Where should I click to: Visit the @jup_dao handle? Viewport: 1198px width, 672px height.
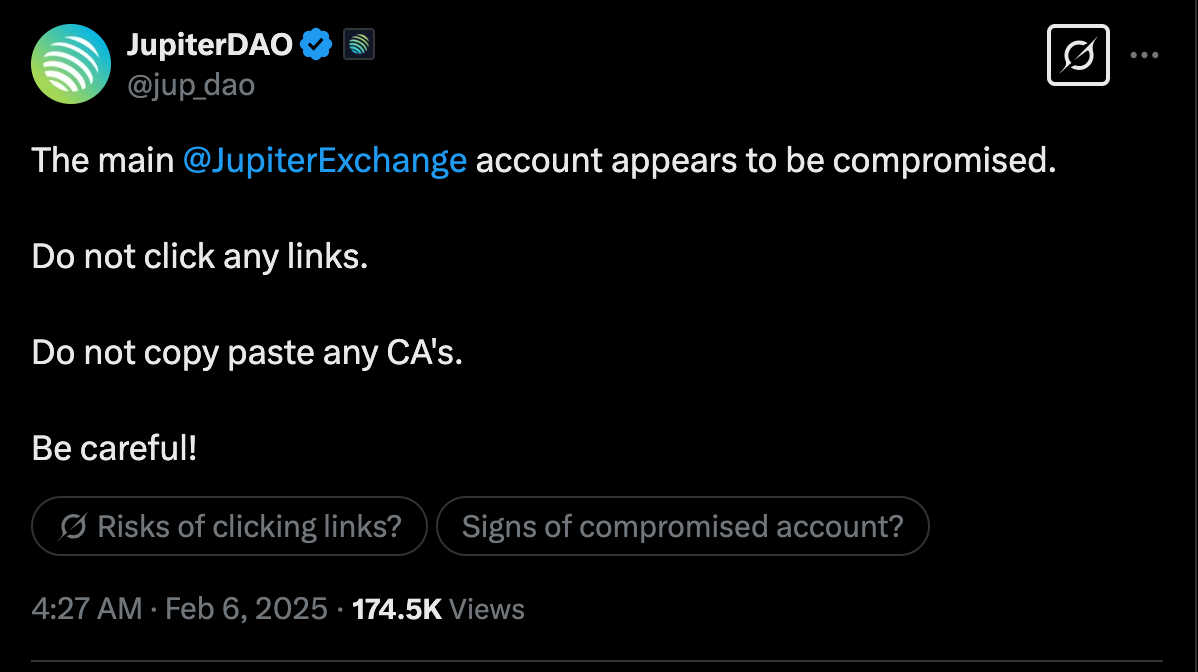point(190,85)
